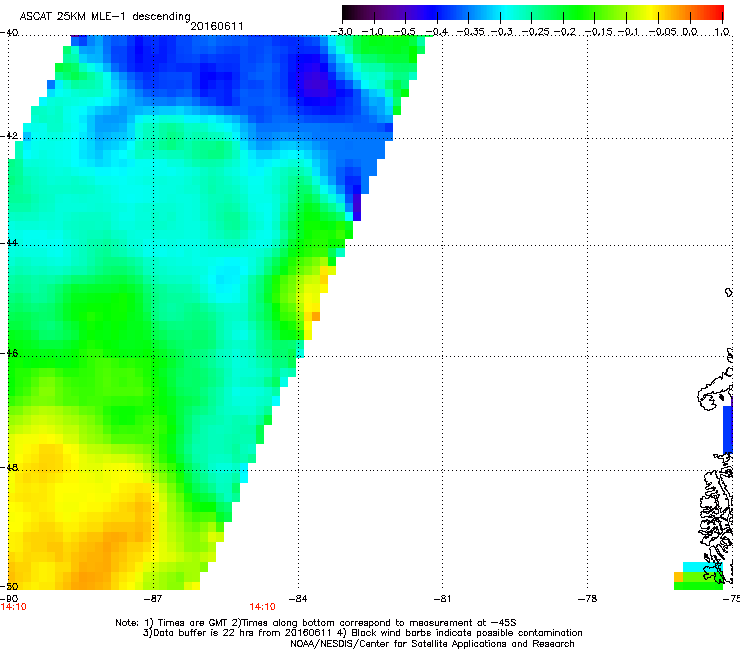740x650 pixels.
Task: Click the -87 longitude label
Action: pyautogui.click(x=153, y=599)
